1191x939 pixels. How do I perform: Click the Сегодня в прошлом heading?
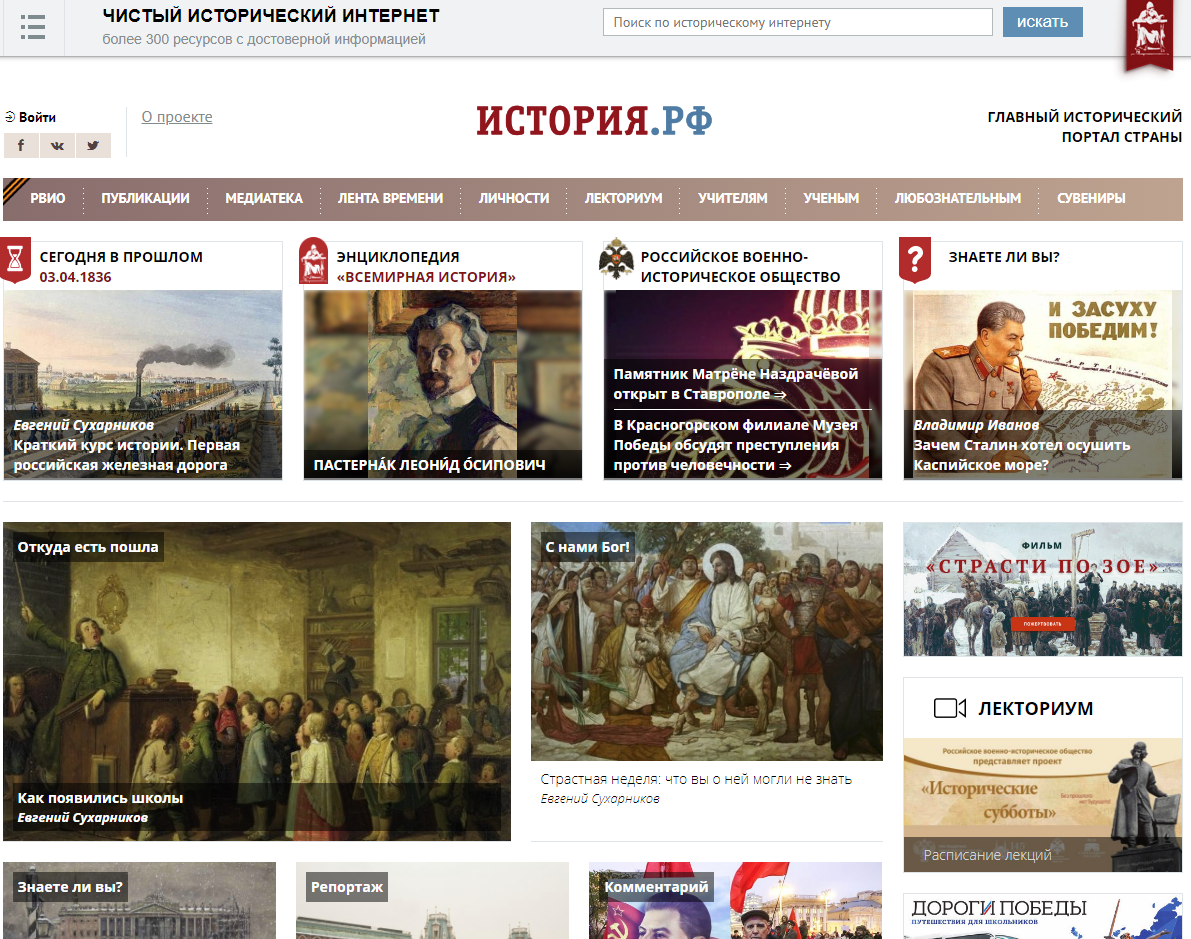point(121,257)
